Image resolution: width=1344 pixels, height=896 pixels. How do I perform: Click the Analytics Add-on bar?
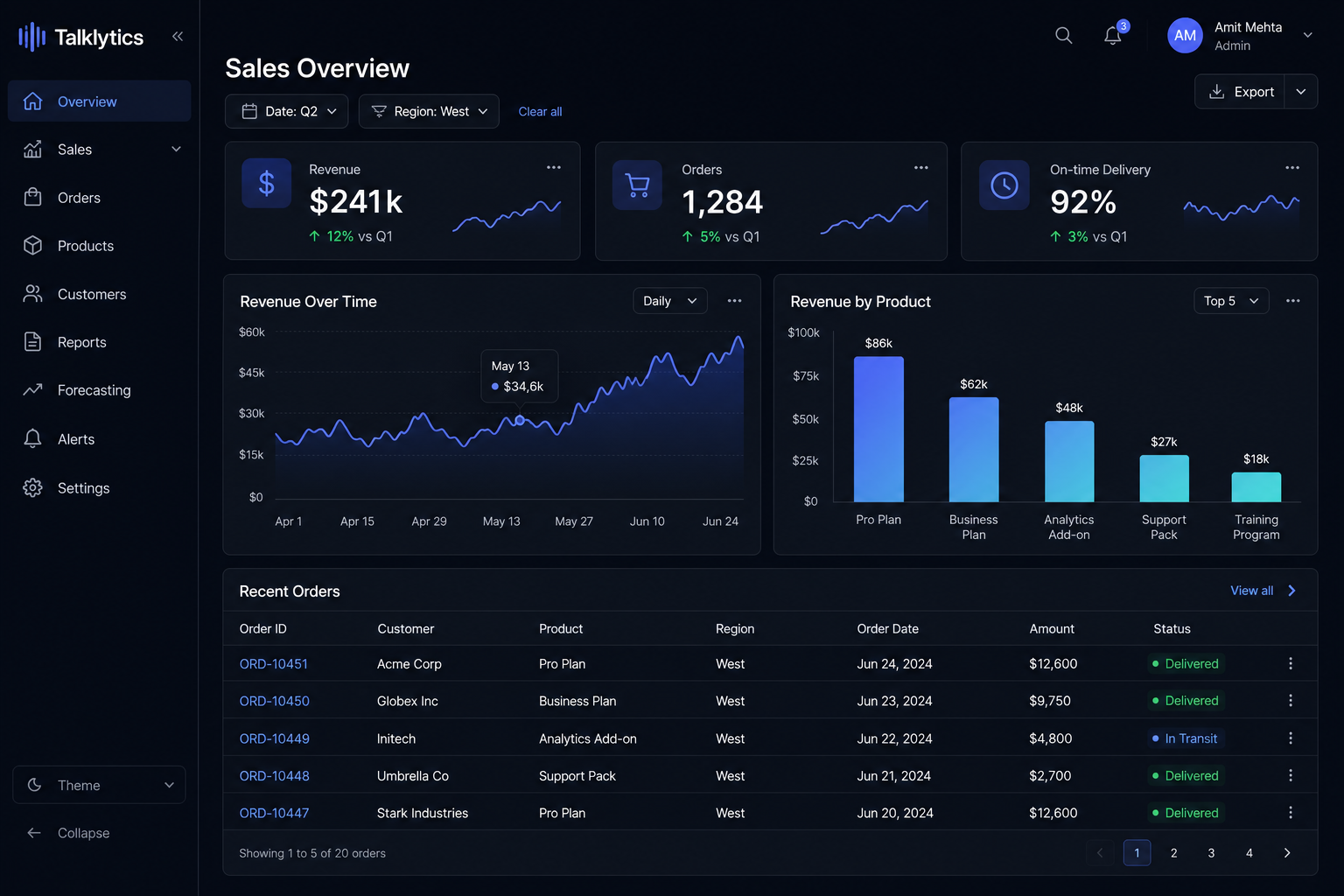click(x=1069, y=461)
